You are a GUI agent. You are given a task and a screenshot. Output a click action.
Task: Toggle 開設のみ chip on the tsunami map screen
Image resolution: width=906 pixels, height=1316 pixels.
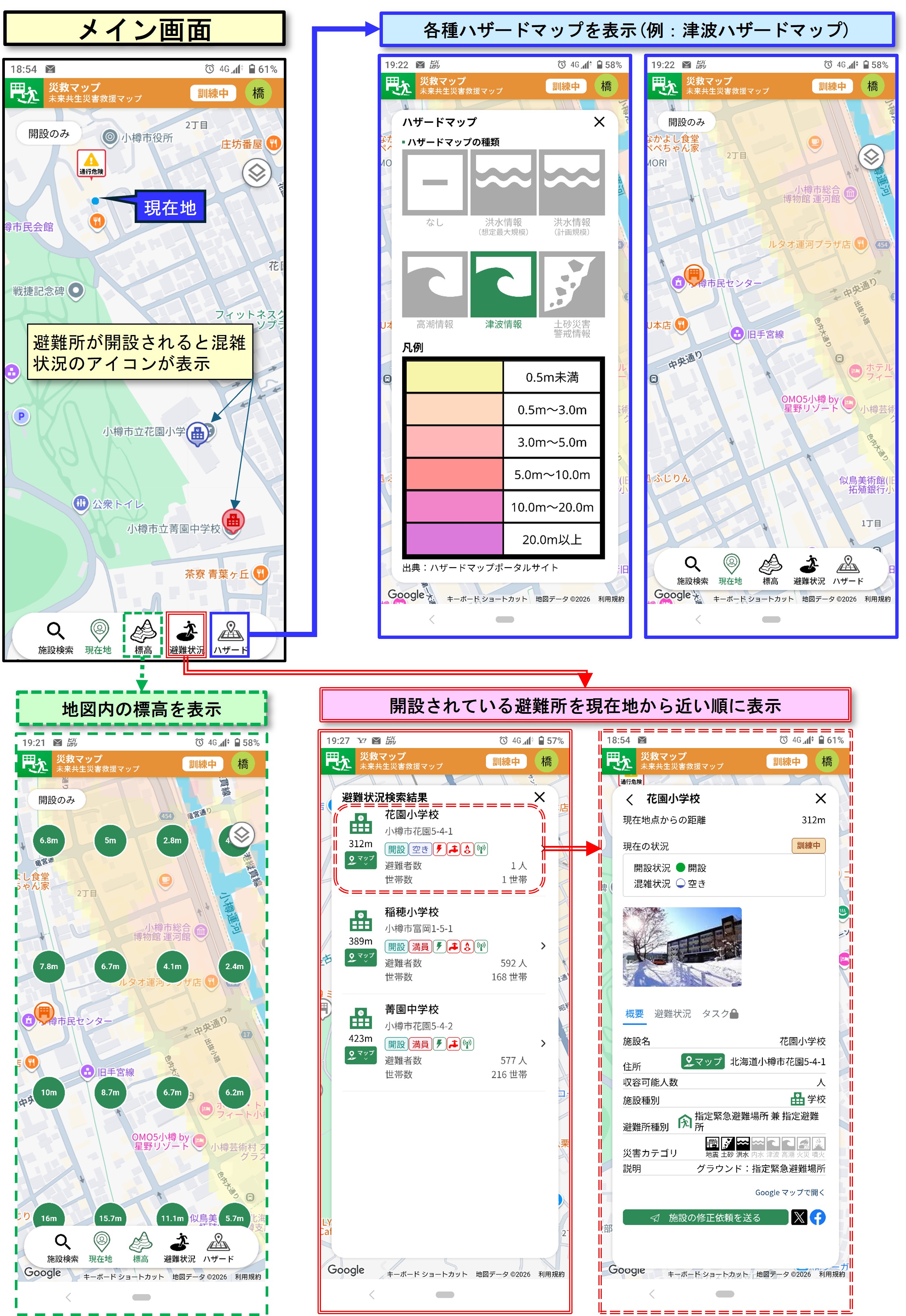coord(686,121)
